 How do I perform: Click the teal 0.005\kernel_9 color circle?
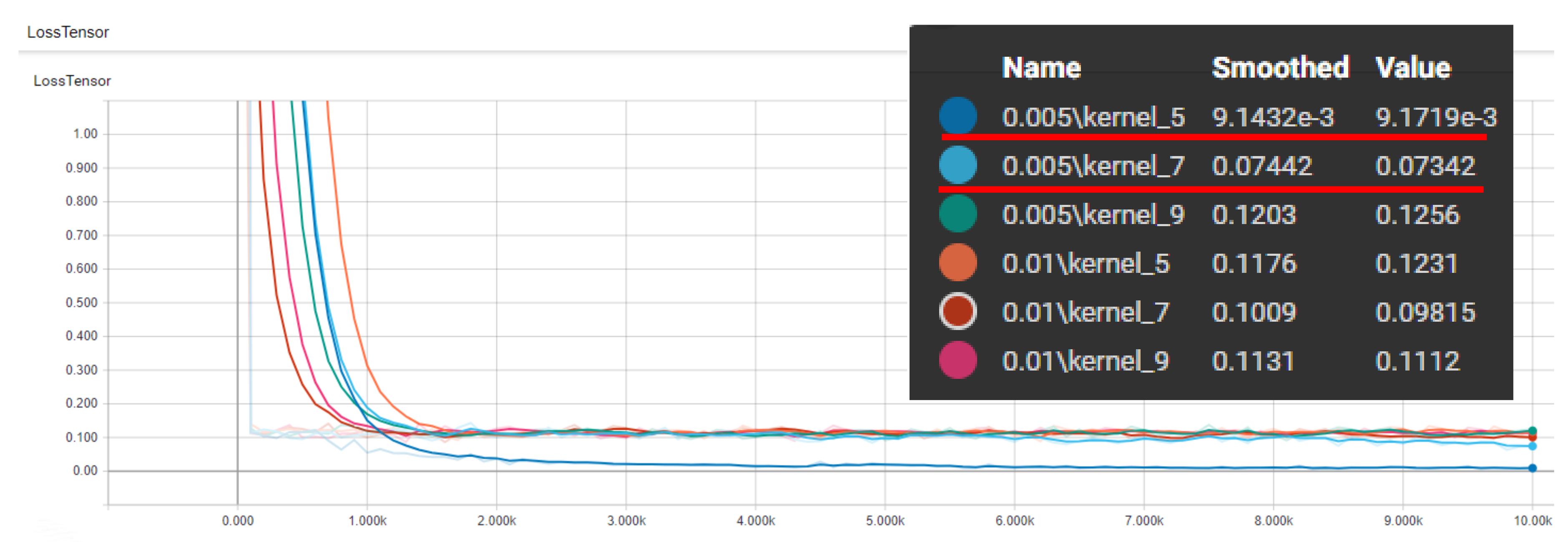pyautogui.click(x=957, y=214)
